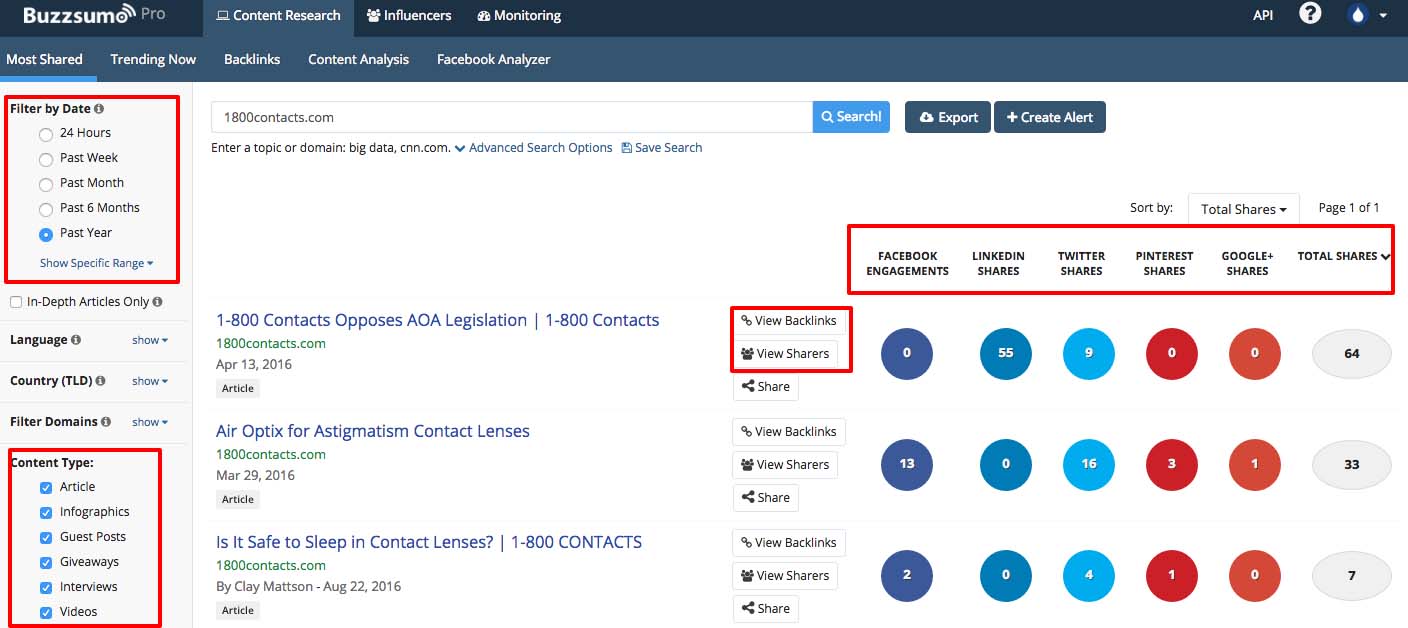Viewport: 1408px width, 628px height.
Task: Click the Pinterest shares circle showing 3
Action: click(x=1172, y=464)
